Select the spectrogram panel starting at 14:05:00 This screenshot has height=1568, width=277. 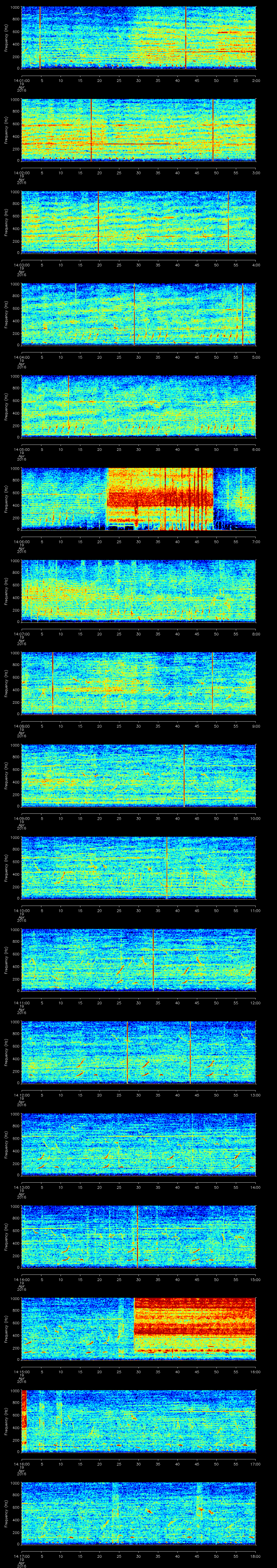point(139,407)
